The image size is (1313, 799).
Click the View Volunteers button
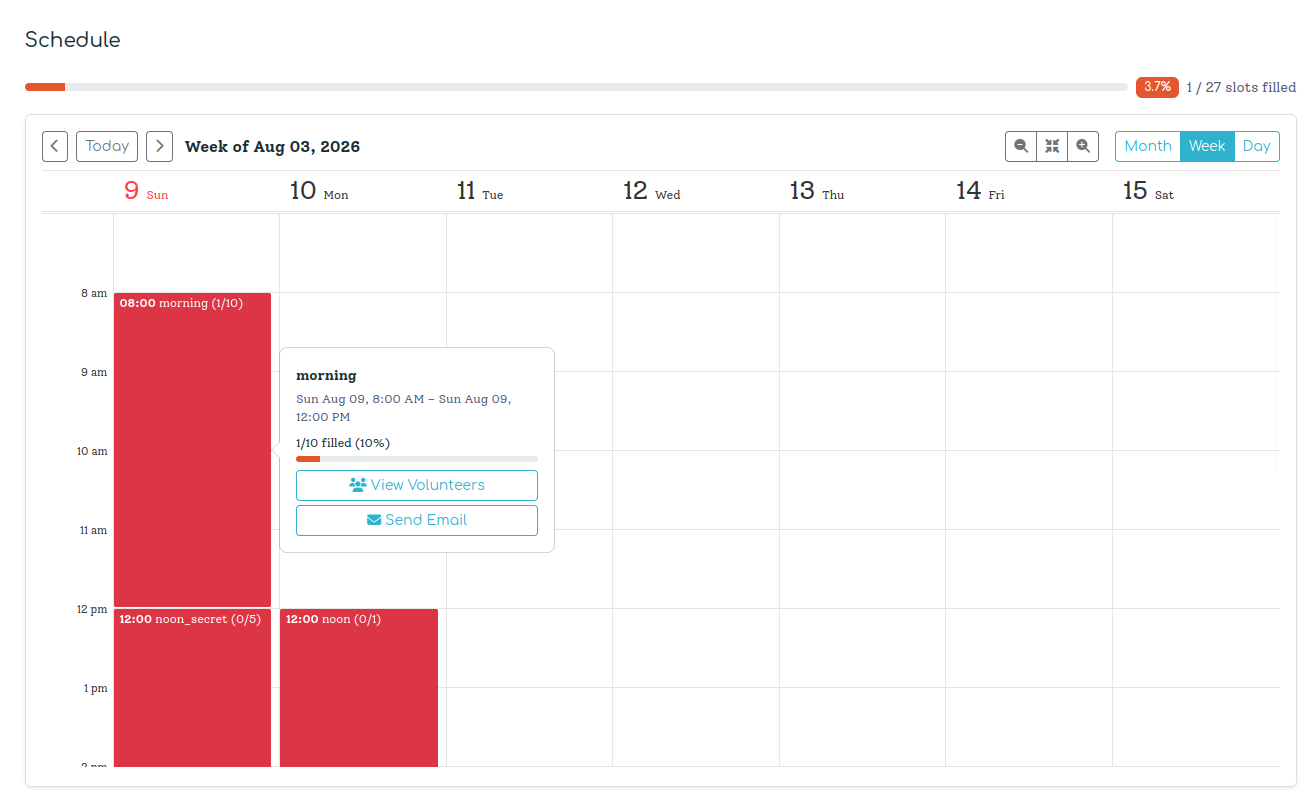point(417,485)
